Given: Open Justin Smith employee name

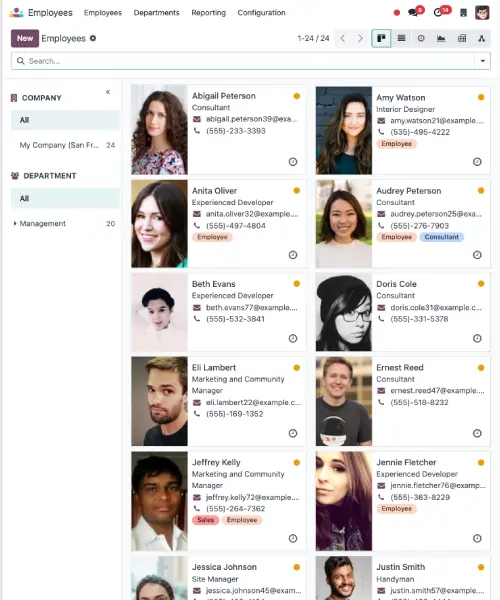Looking at the screenshot, I should (x=401, y=567).
